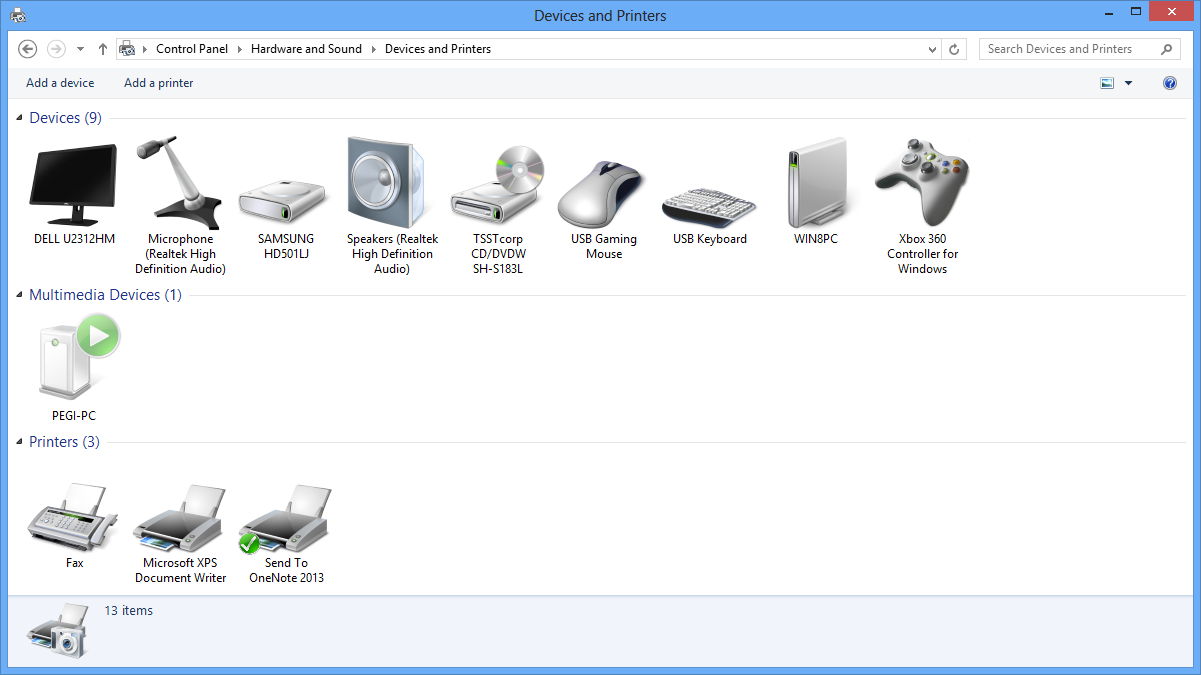Select the Microsoft XPS Document Writer icon

tap(180, 519)
